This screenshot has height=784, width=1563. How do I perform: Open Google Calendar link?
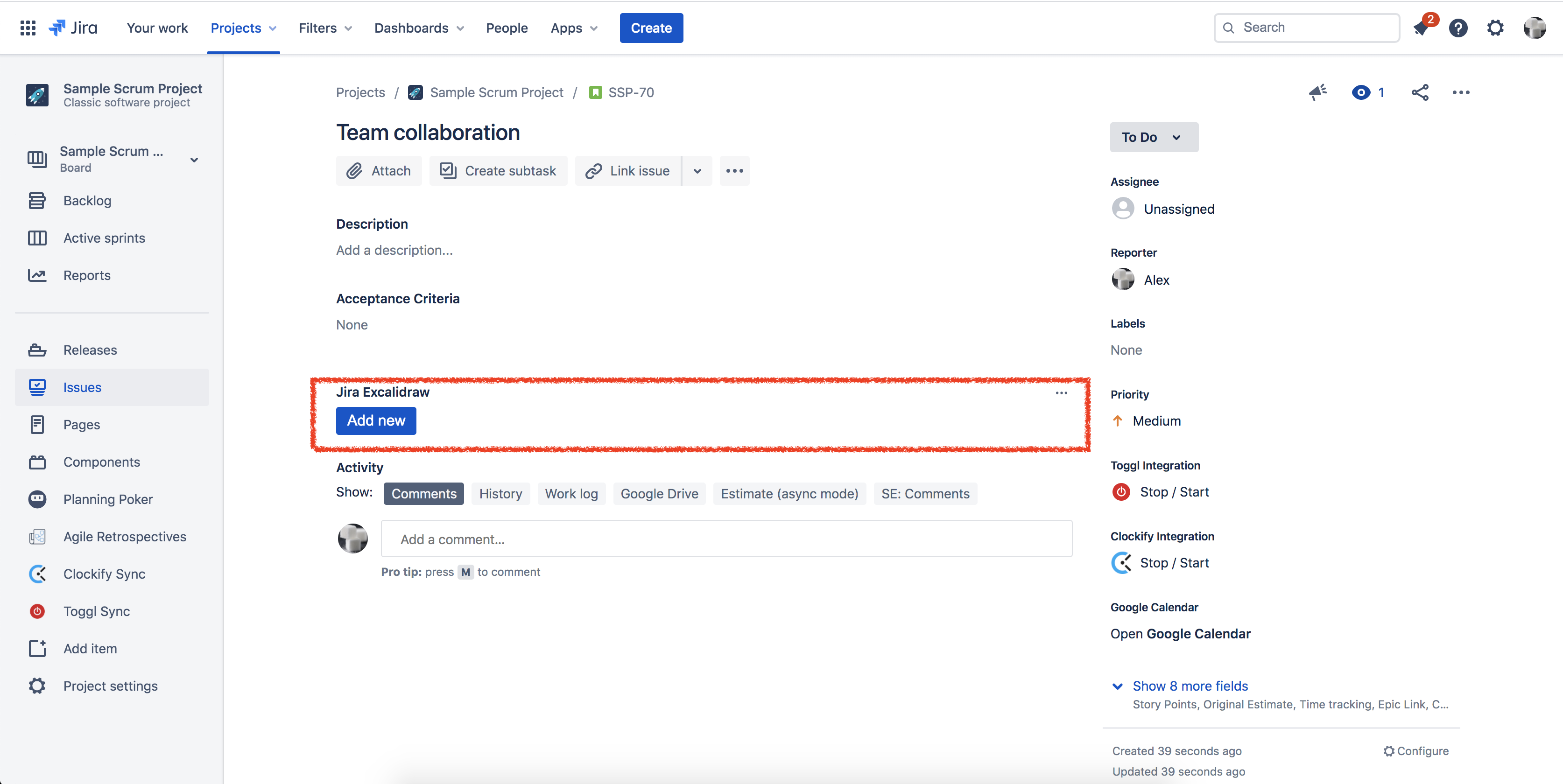click(1180, 634)
